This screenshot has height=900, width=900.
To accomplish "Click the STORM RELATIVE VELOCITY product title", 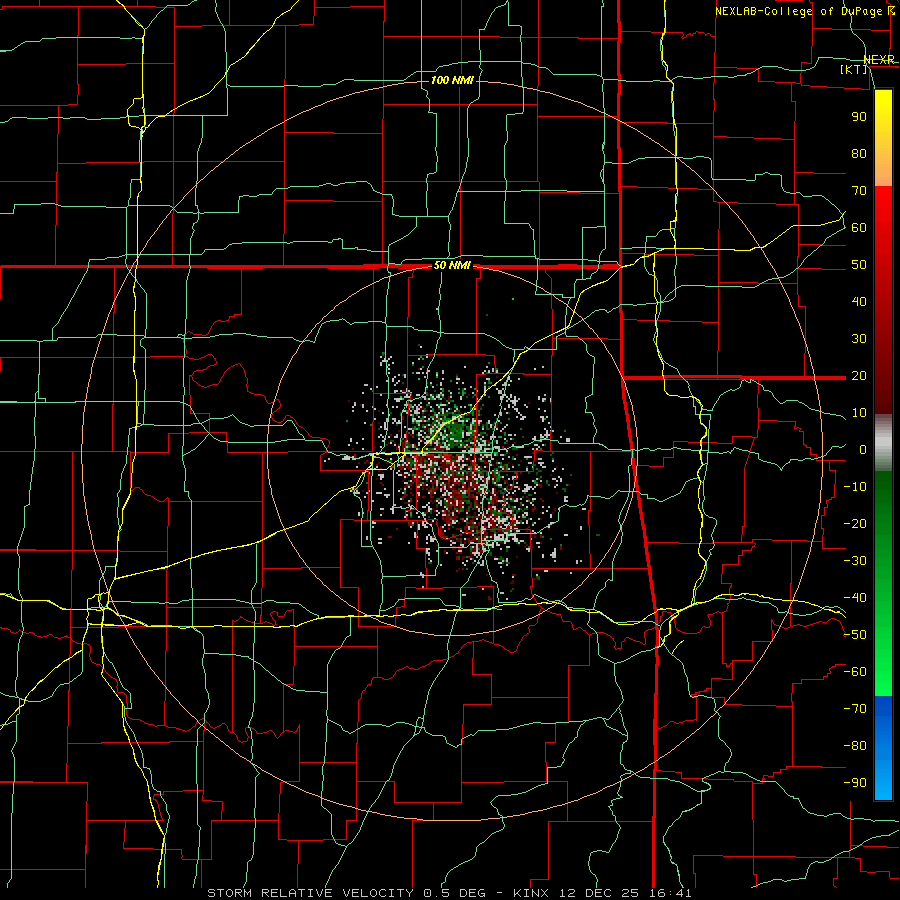I will point(310,893).
